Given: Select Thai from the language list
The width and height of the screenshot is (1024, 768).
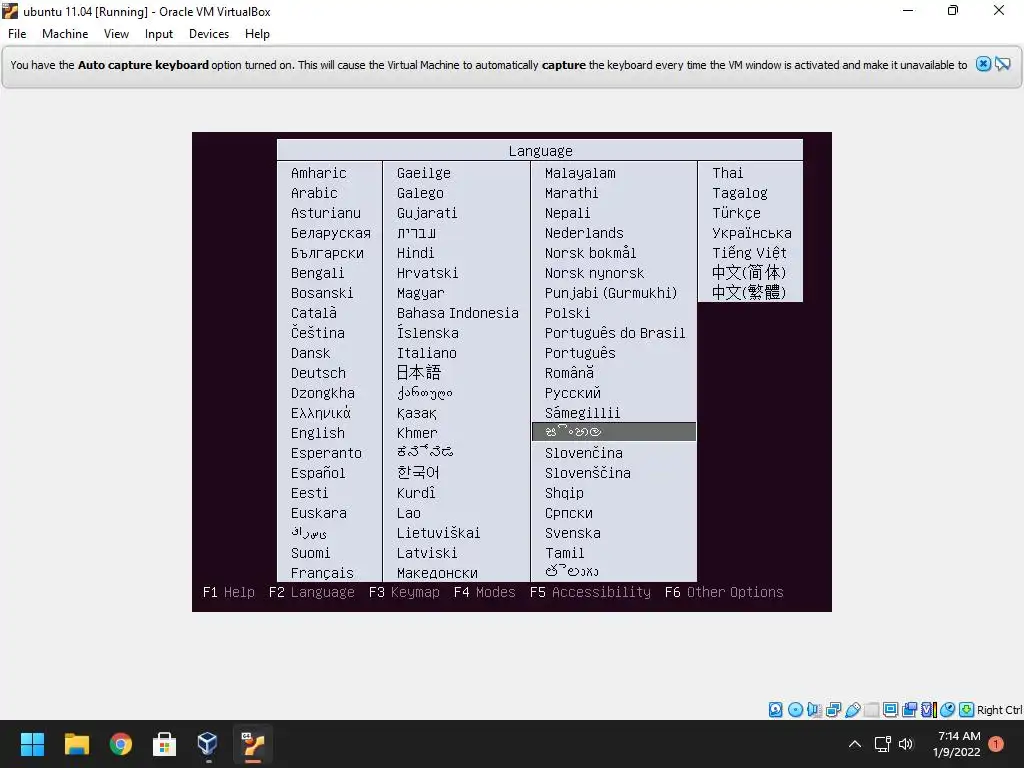Looking at the screenshot, I should 728,173.
